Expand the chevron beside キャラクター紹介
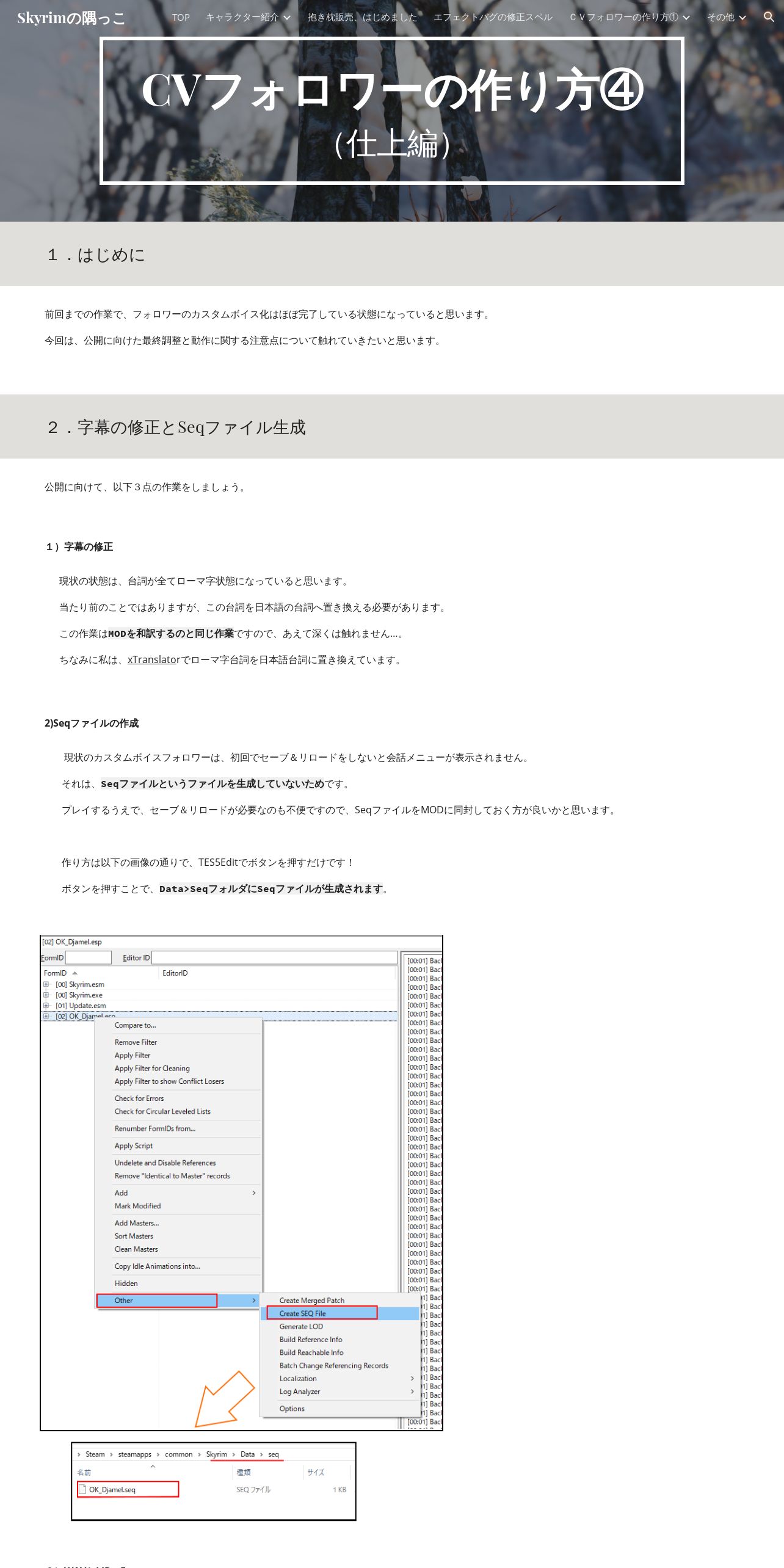 (286, 18)
